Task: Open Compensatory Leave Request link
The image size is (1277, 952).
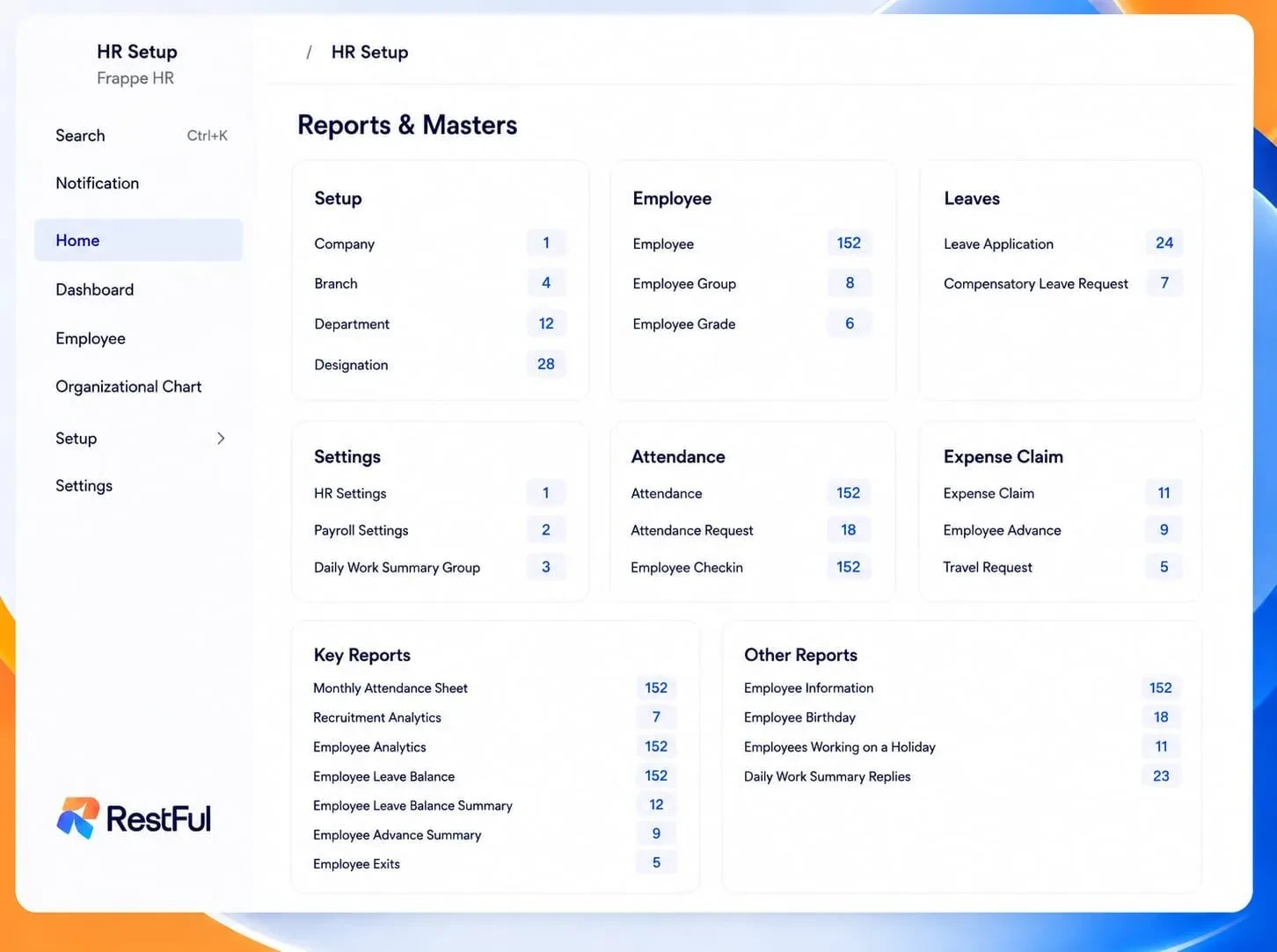Action: 1036,283
